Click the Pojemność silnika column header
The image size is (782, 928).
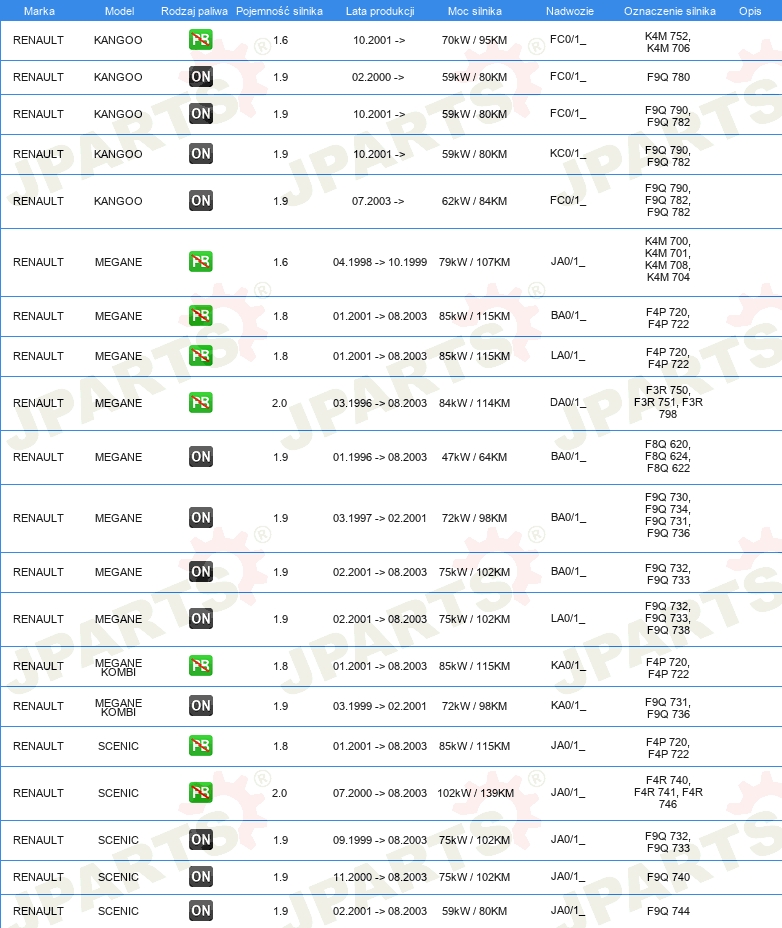pyautogui.click(x=279, y=11)
